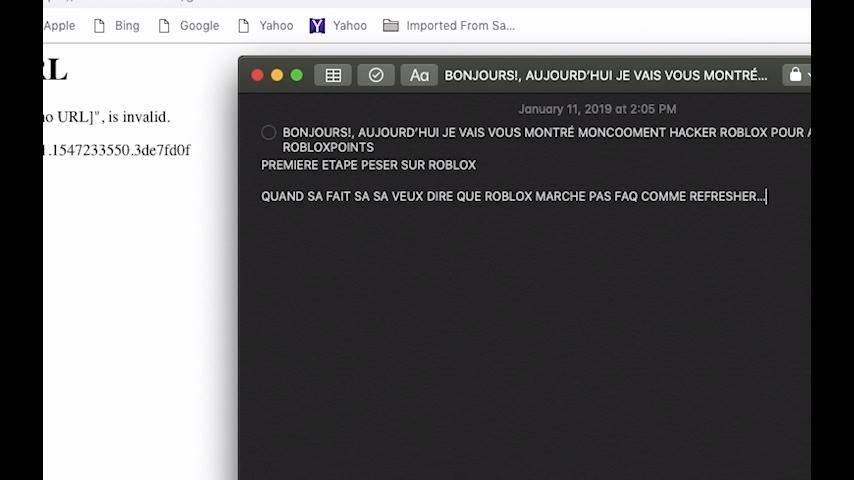Tick the BONJOURS checklist circle
854x480 pixels.
(x=269, y=132)
